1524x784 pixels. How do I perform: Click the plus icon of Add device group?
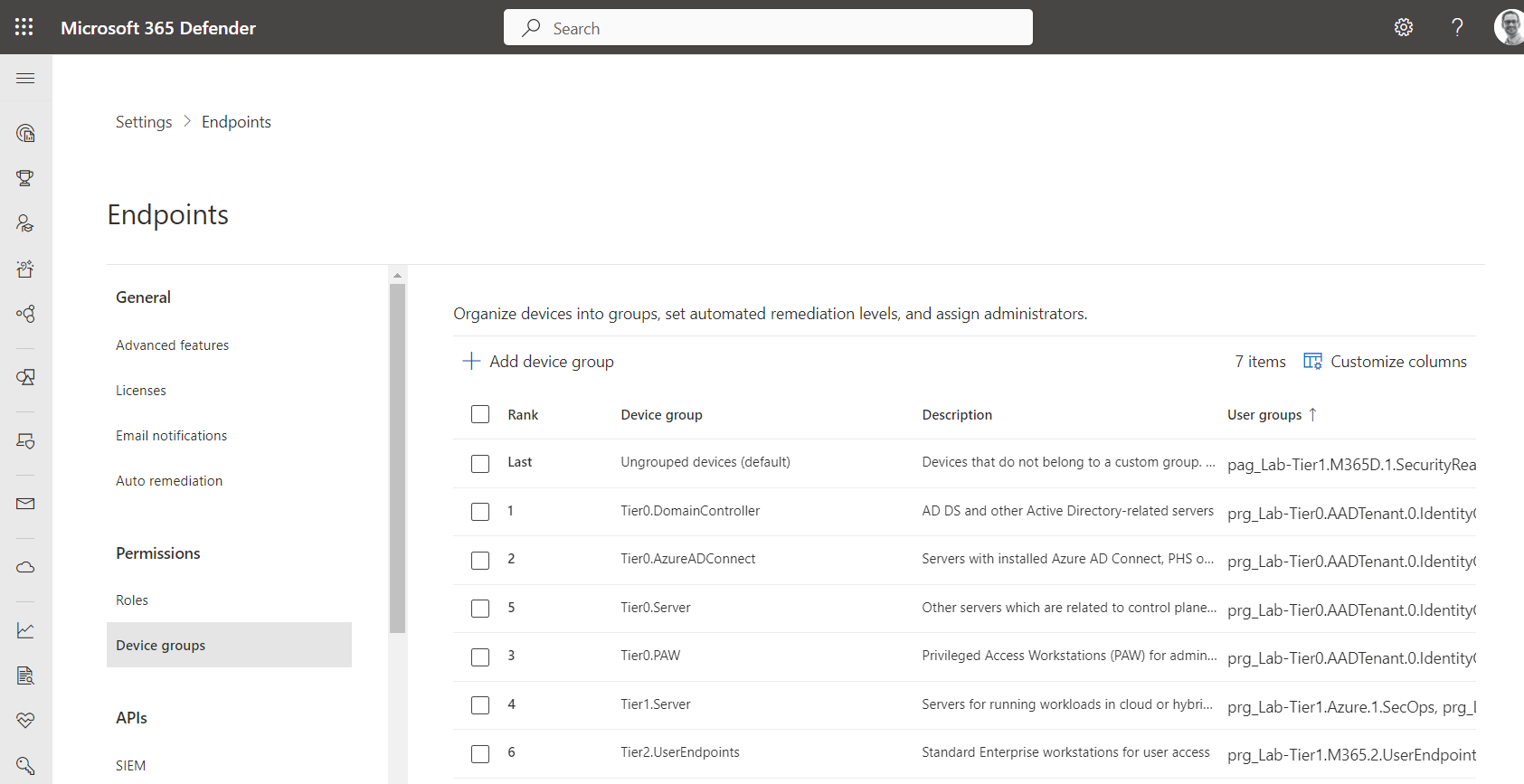point(470,361)
